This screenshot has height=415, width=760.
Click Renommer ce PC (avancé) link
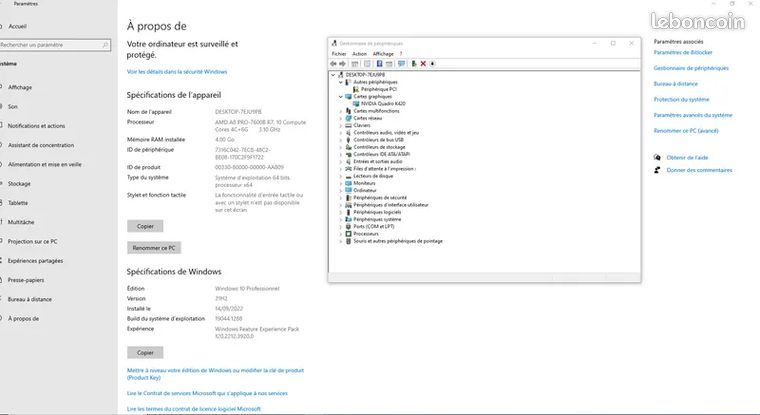pos(686,131)
